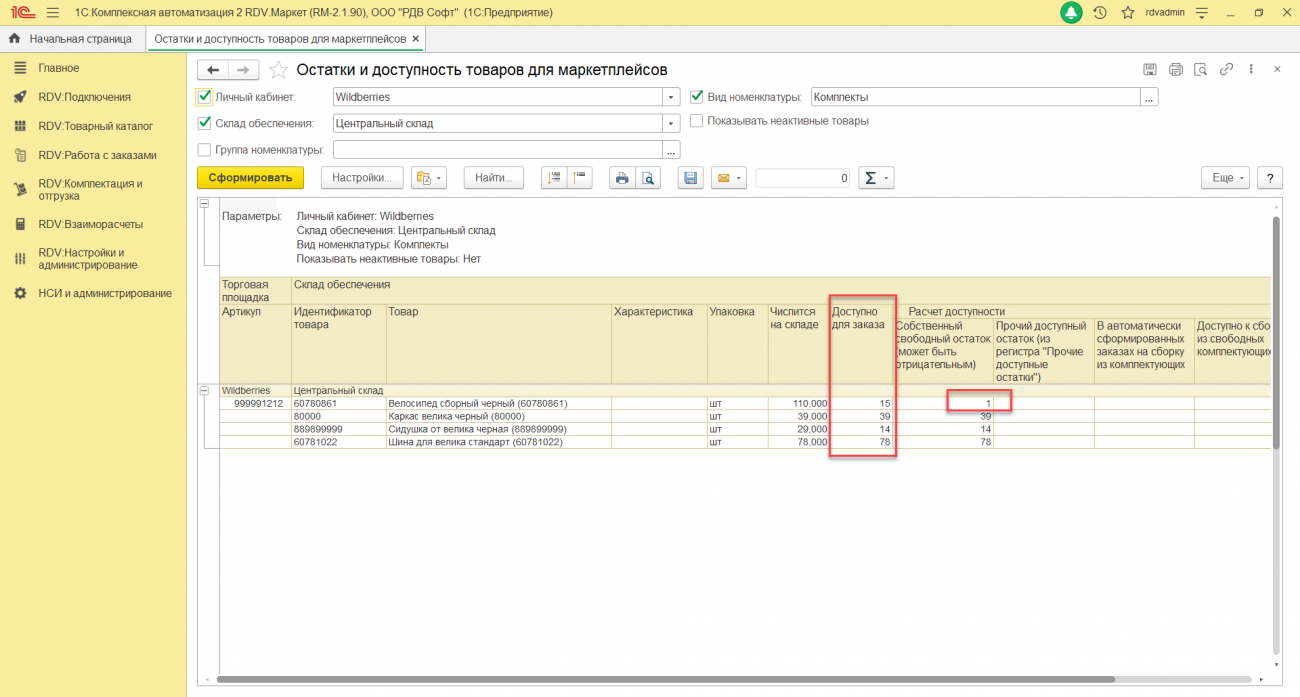Open Склад обеспечения dropdown arrow

(672, 123)
